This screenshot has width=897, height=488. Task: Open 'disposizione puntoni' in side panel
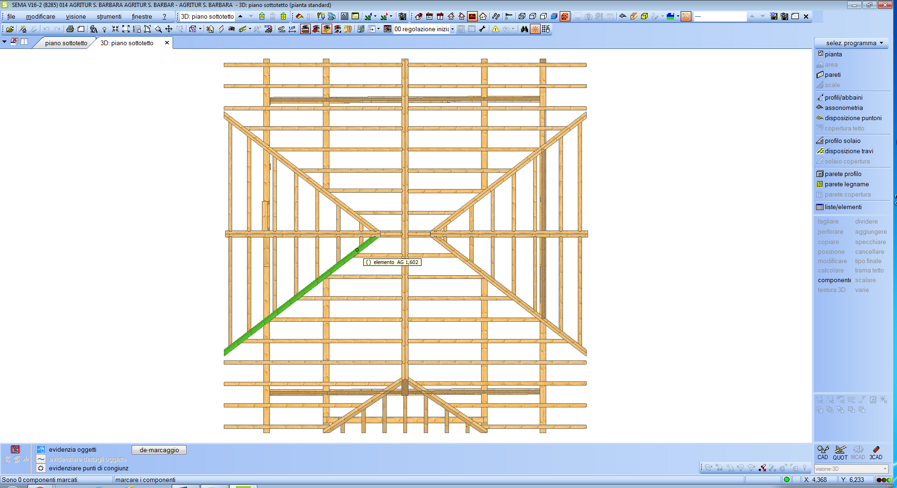pos(852,118)
